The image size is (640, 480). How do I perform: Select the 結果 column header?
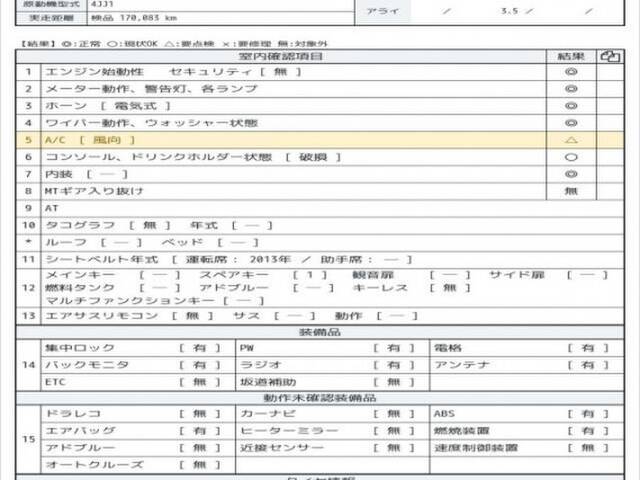tap(571, 56)
